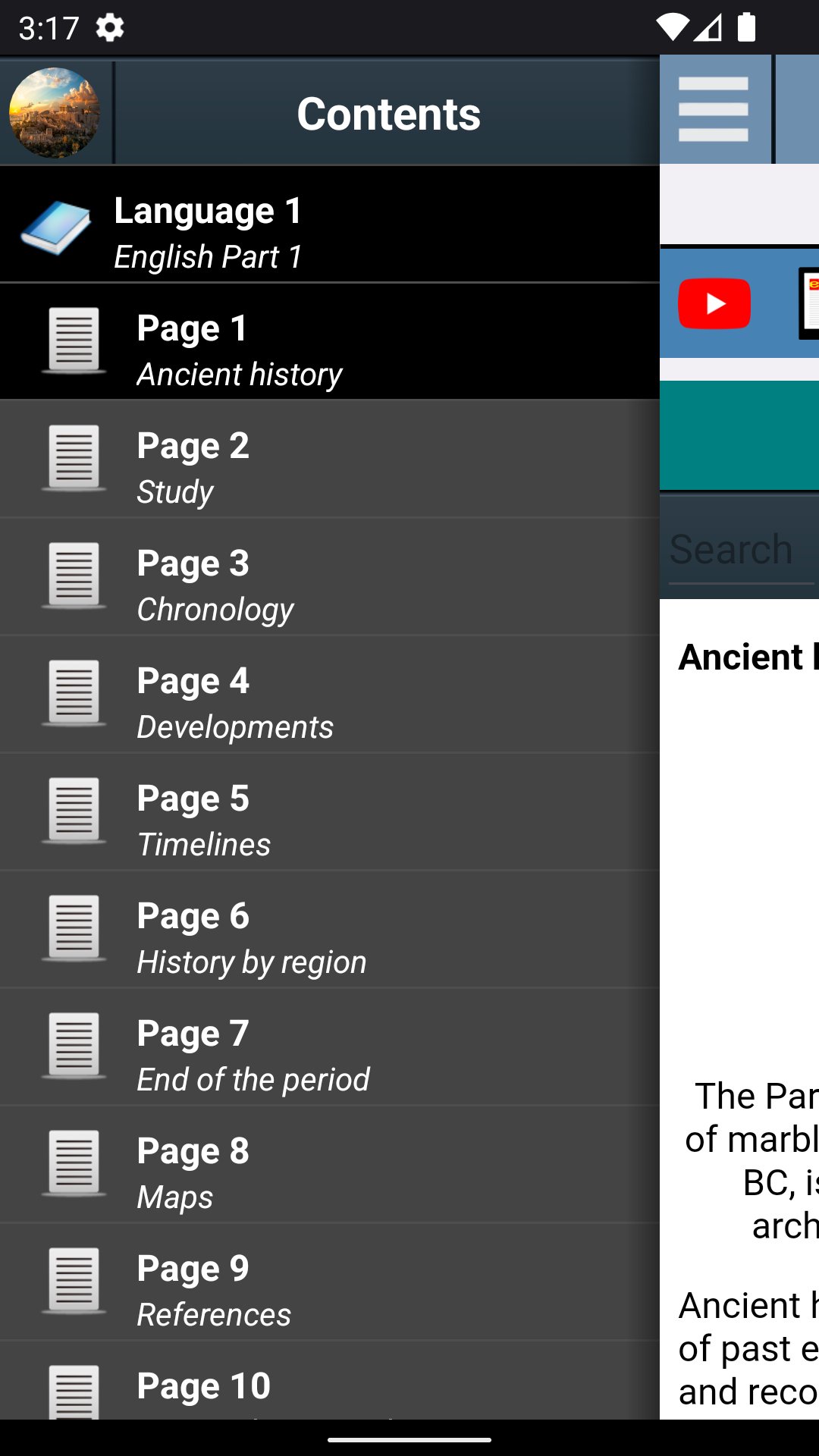This screenshot has height=1456, width=819.
Task: Click the blue book Language 1 icon
Action: (x=55, y=227)
